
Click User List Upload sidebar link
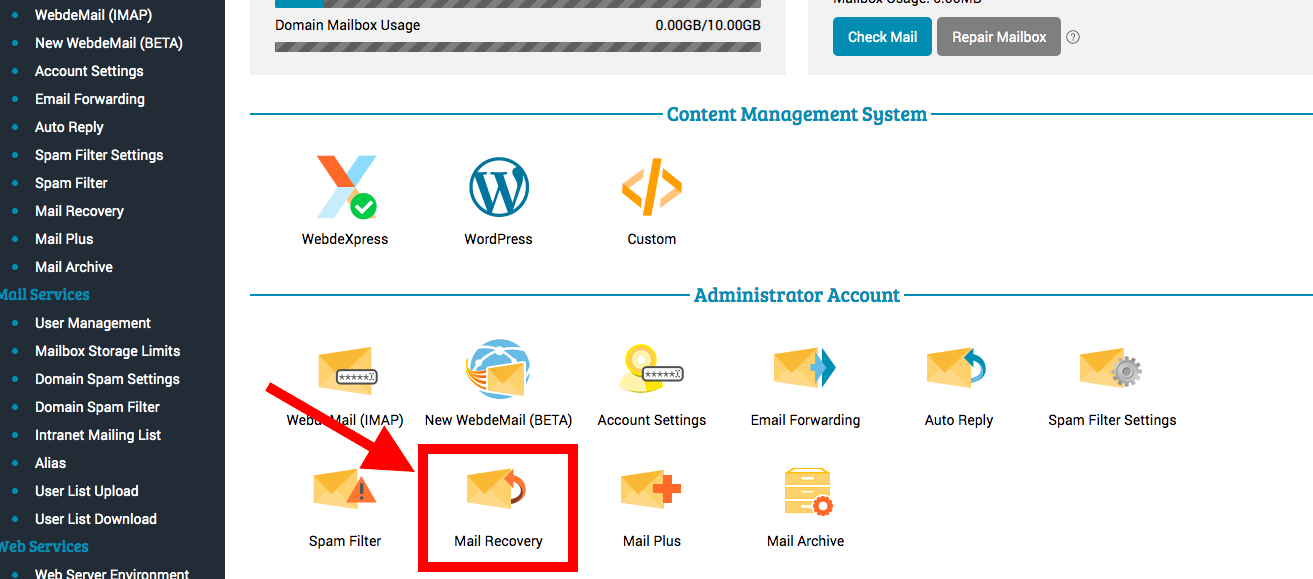pyautogui.click(x=87, y=491)
